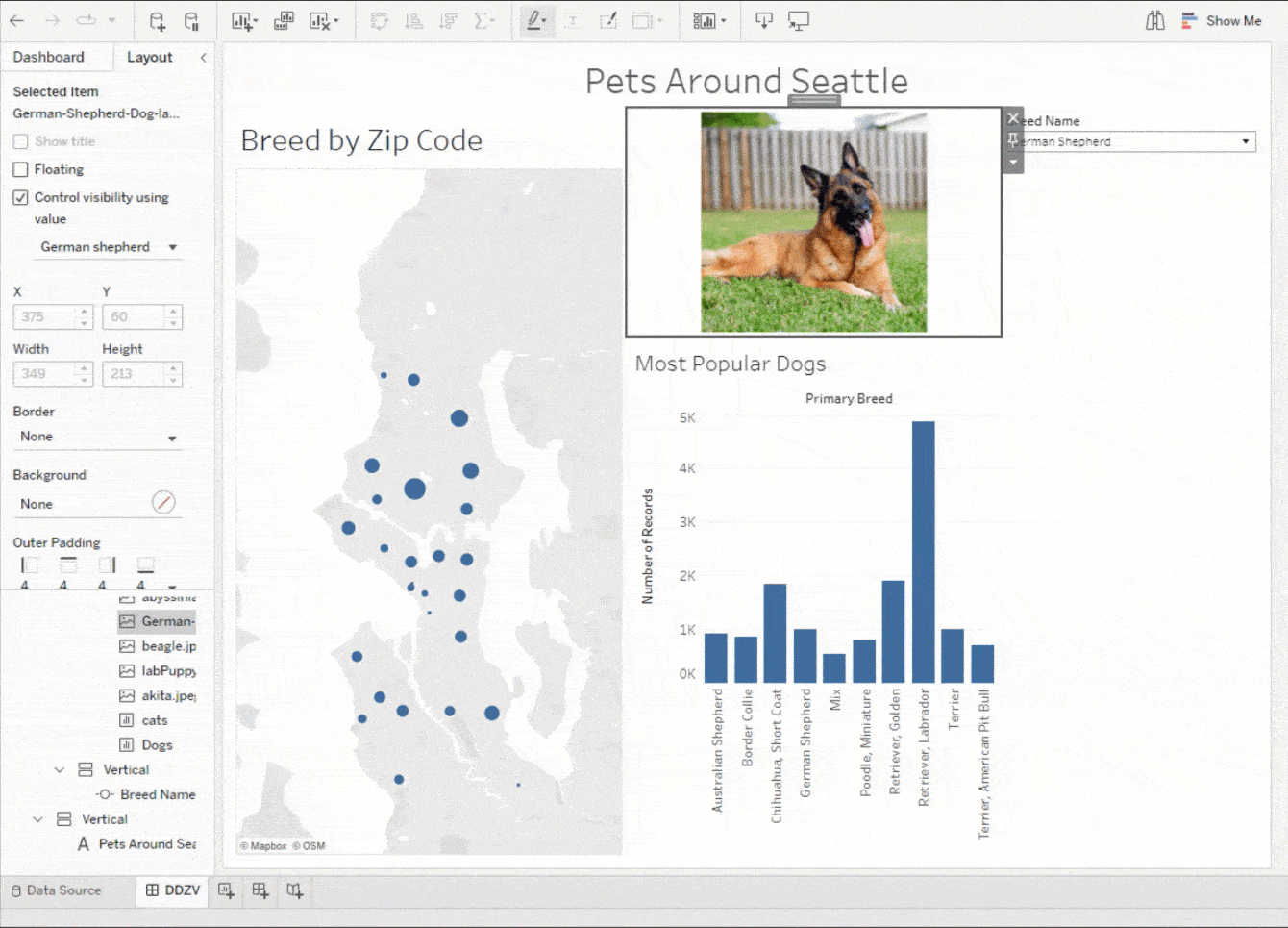Switch to the Layout tab
This screenshot has height=928, width=1288.
[x=150, y=58]
